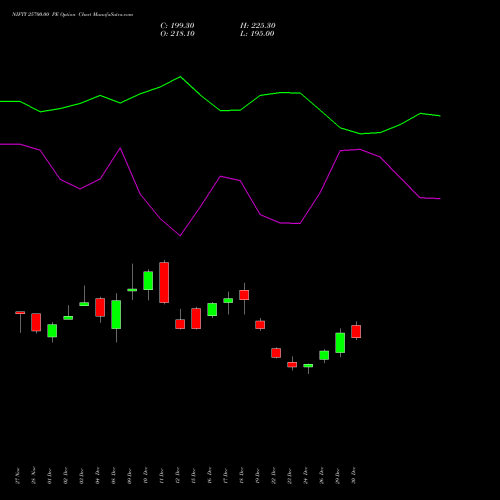500x500 pixels.
Task: Click the green candle for 16 Dec
Action: point(212,309)
